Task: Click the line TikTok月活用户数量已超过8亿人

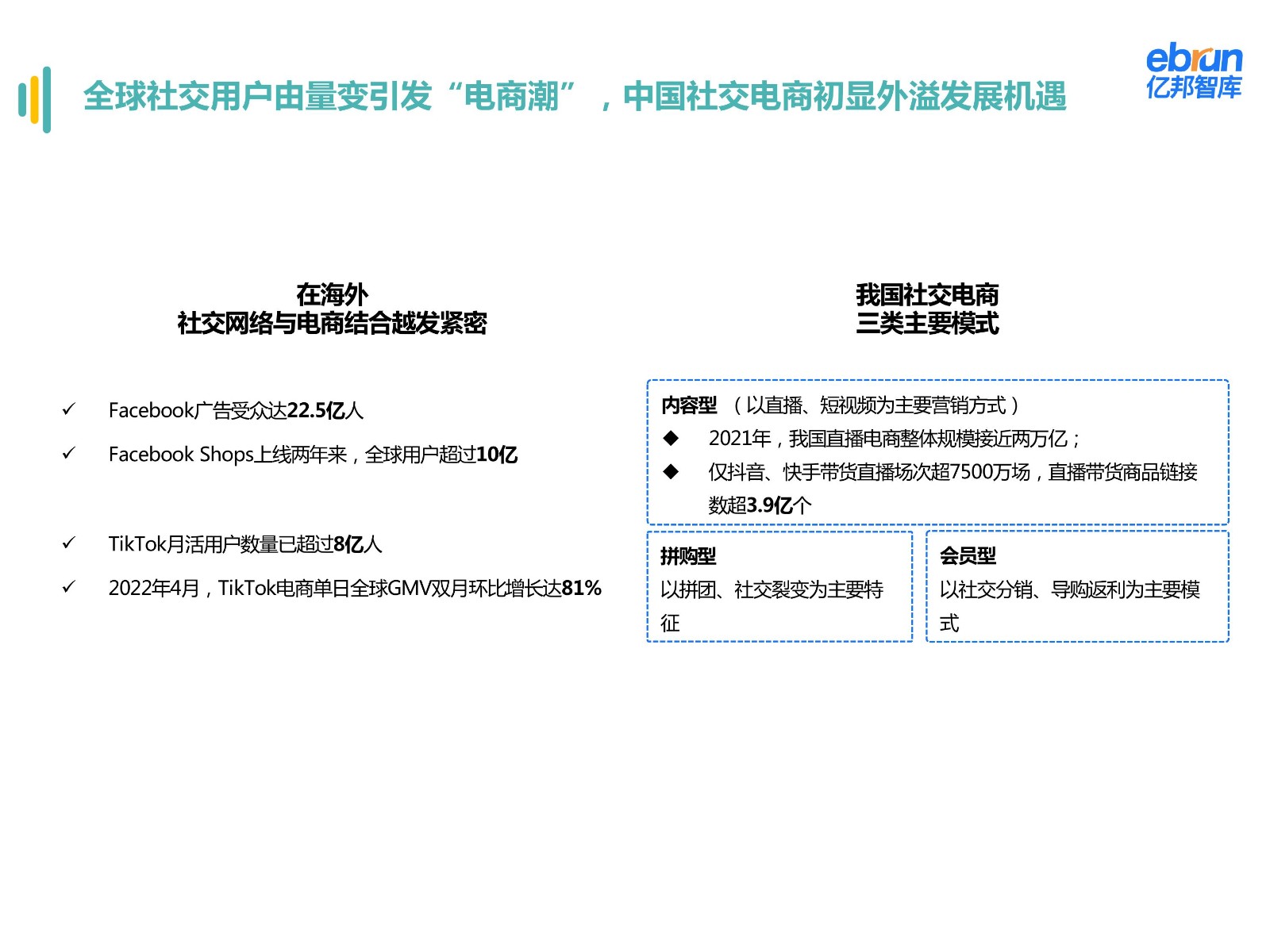Action: coord(245,544)
